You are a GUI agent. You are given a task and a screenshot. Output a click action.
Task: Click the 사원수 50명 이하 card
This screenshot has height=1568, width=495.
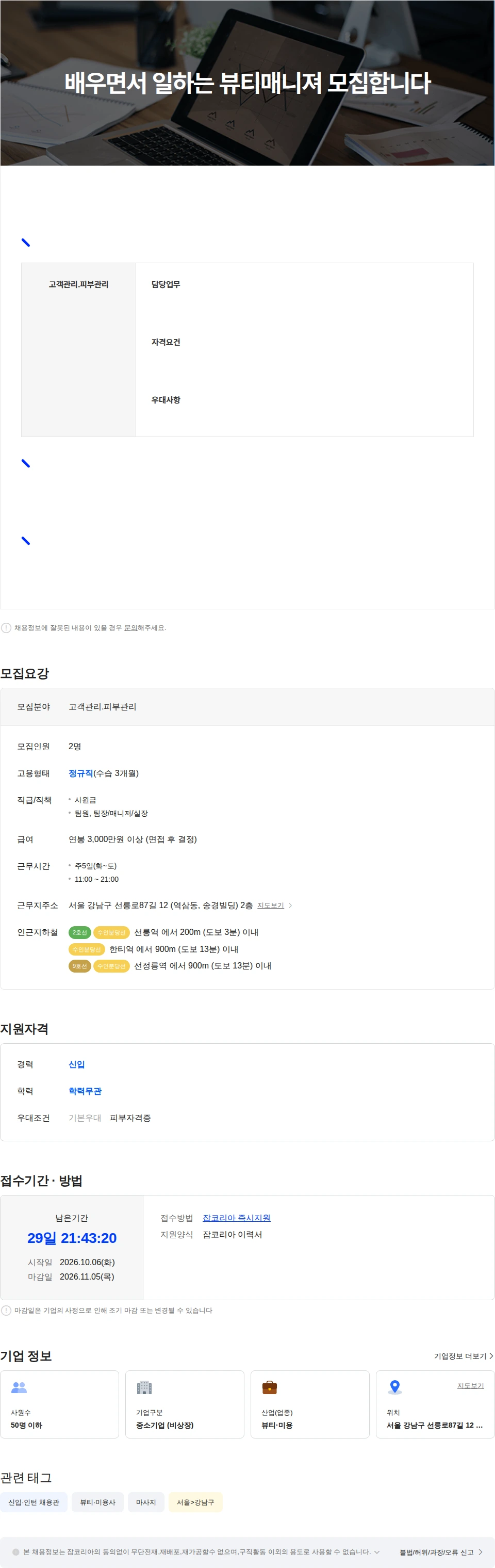click(x=60, y=1404)
